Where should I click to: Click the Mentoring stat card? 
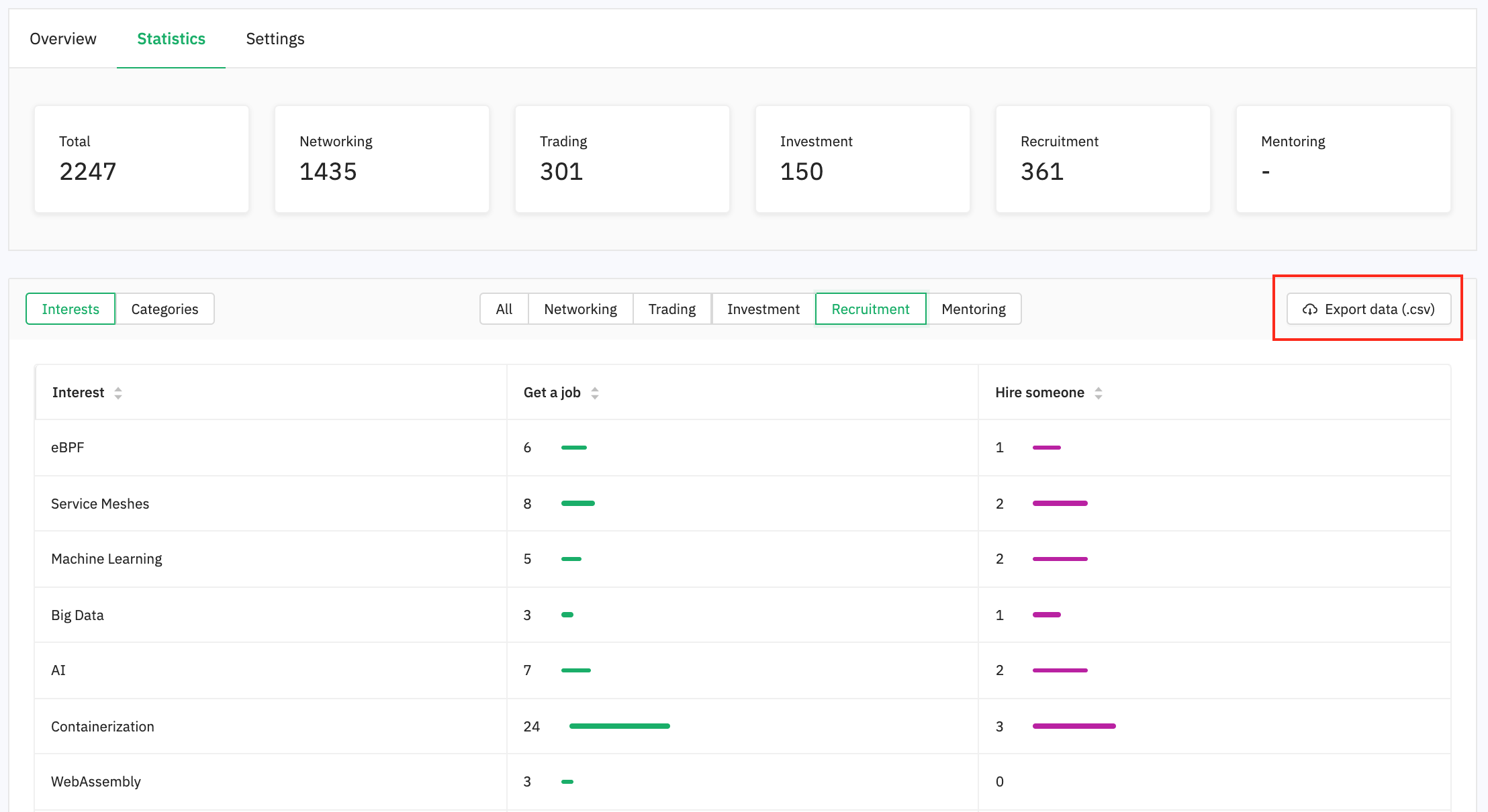1344,159
